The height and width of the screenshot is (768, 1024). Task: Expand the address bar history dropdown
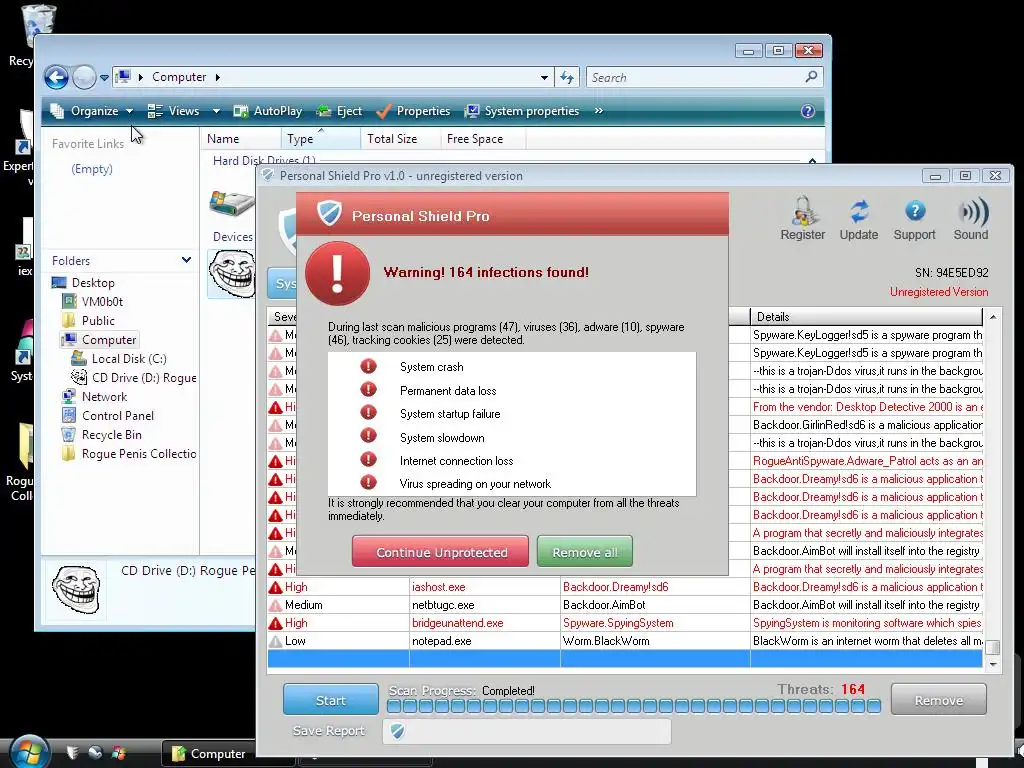click(x=544, y=78)
